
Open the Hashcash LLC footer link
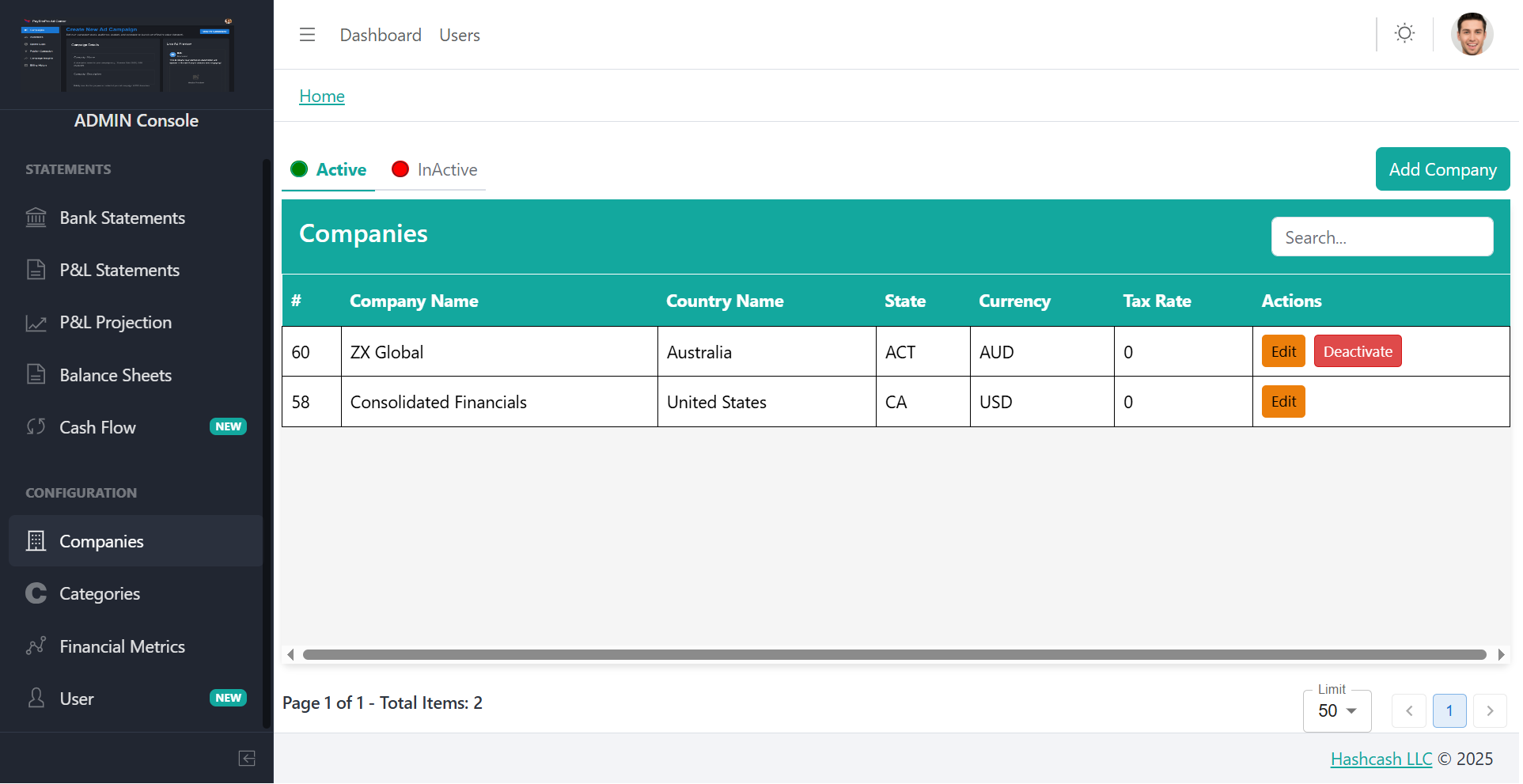pos(1381,759)
